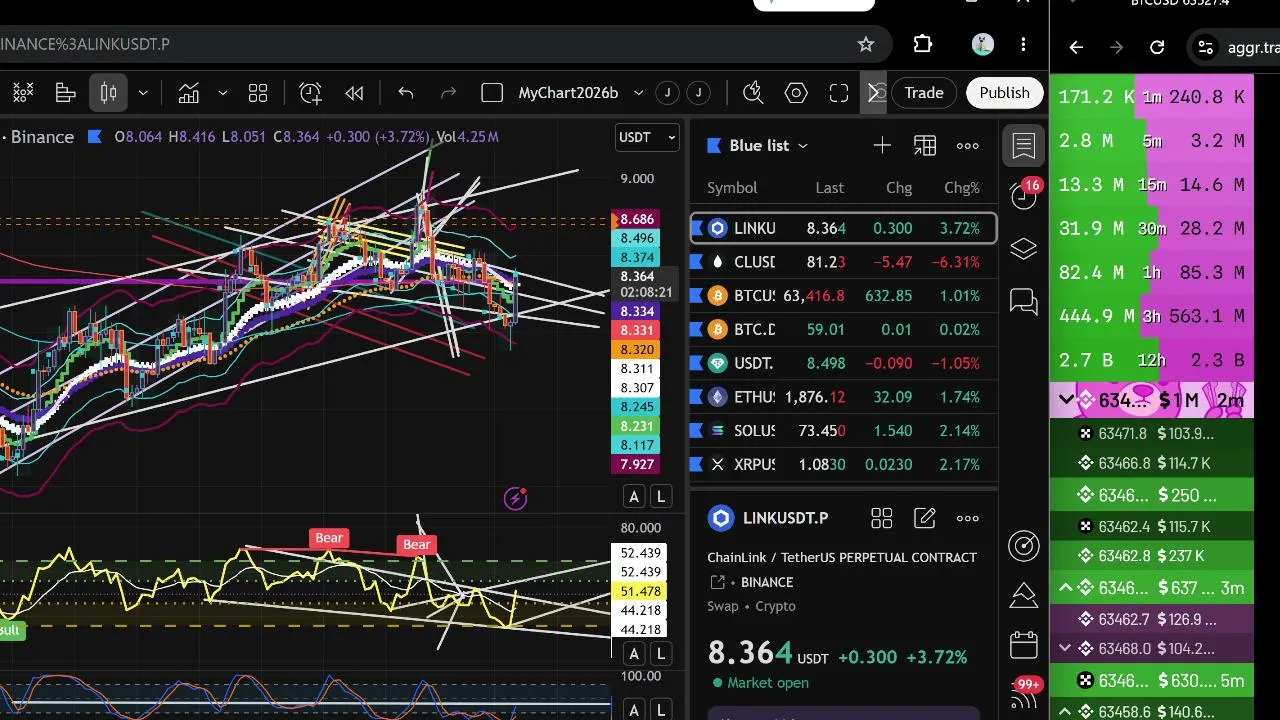Click BINANCE exchange link
The height and width of the screenshot is (720, 1280).
(767, 582)
